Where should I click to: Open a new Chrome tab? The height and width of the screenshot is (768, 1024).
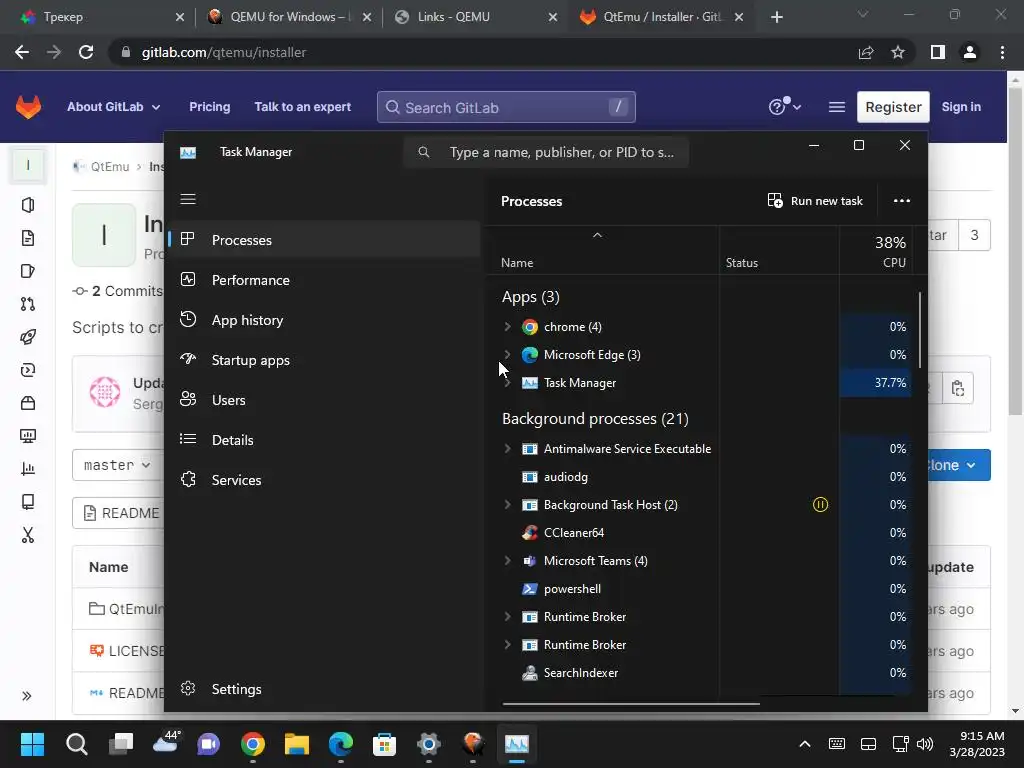[776, 17]
